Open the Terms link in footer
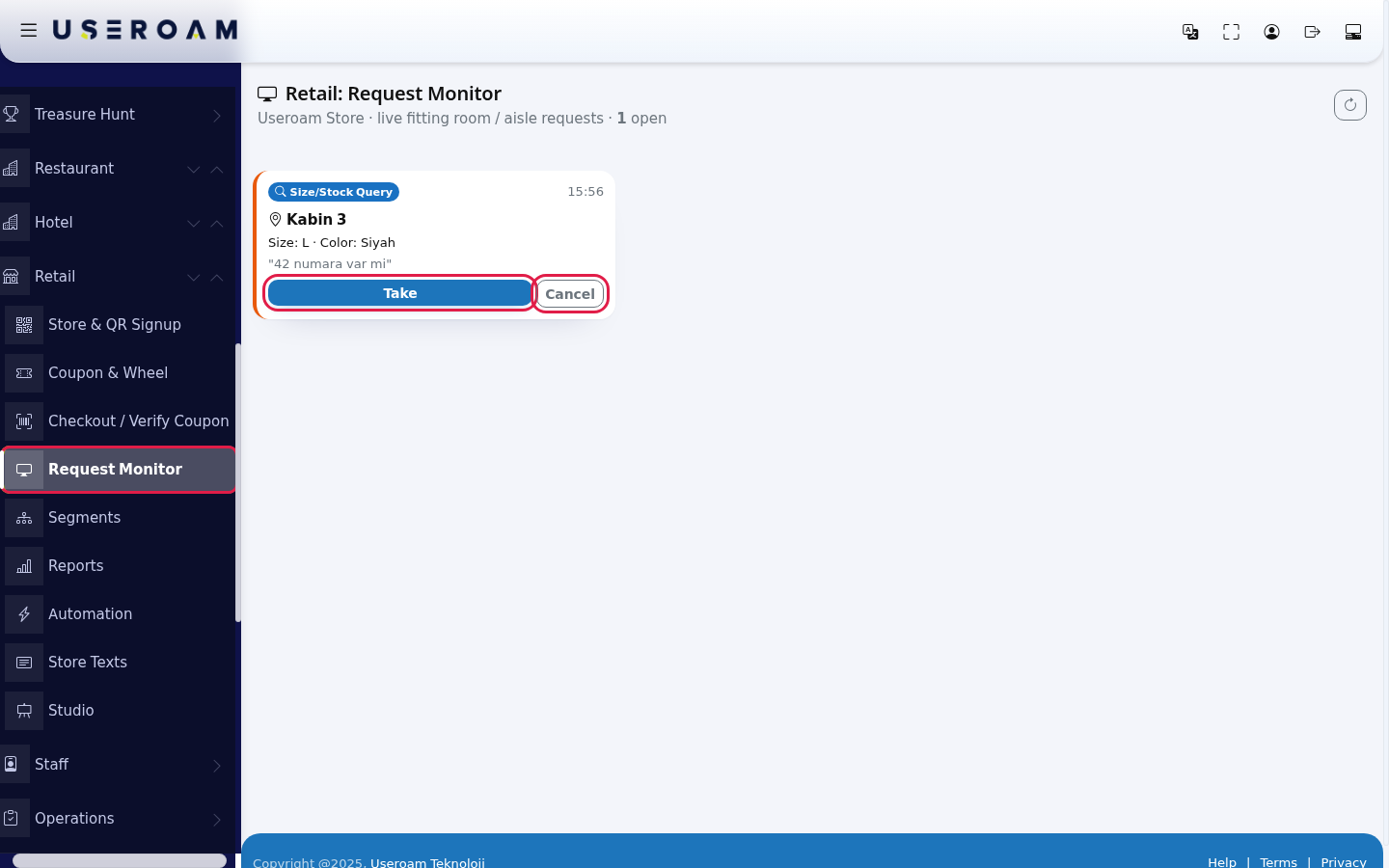The height and width of the screenshot is (868, 1389). point(1278,862)
